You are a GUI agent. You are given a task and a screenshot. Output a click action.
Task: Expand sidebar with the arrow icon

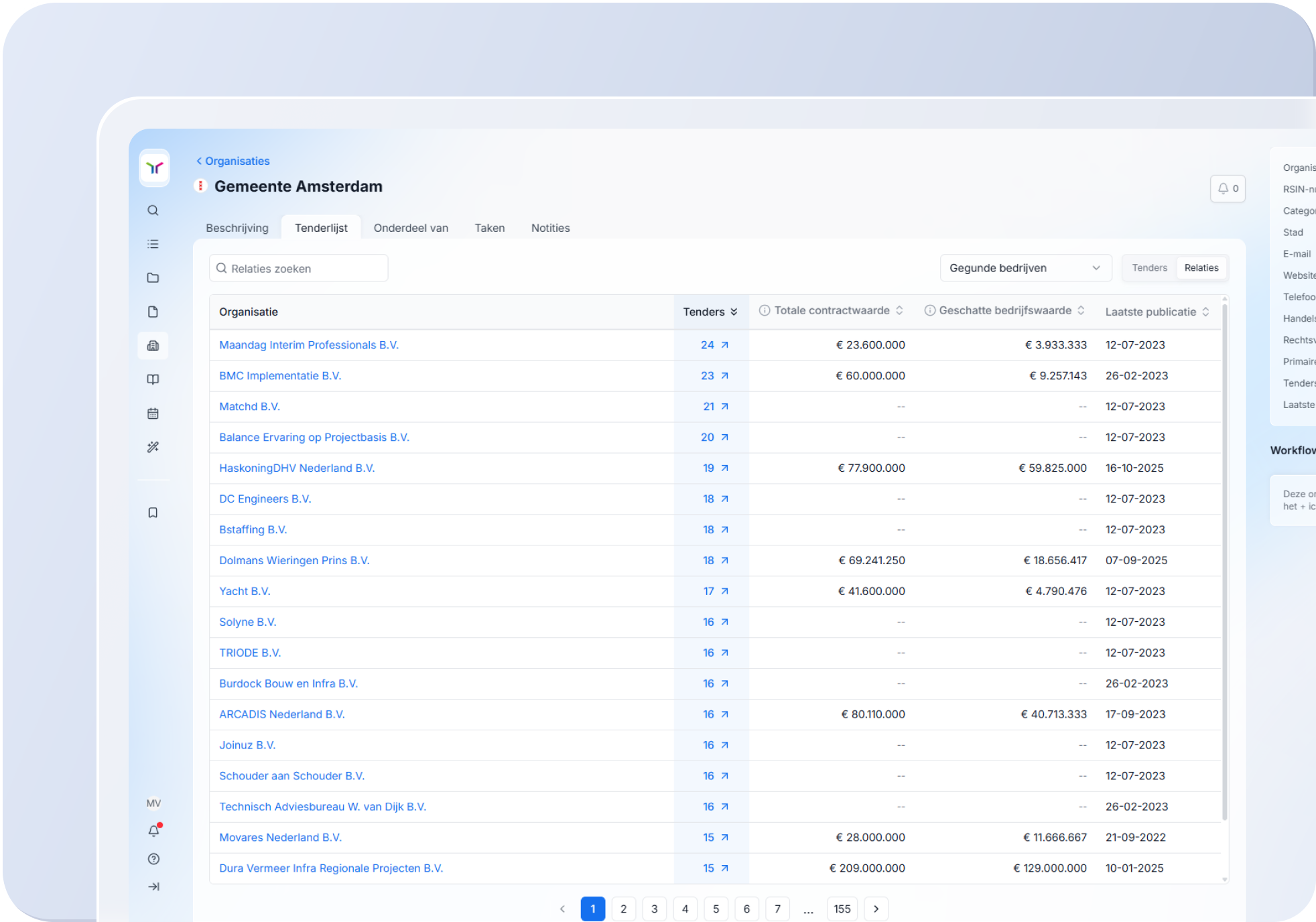tap(153, 886)
